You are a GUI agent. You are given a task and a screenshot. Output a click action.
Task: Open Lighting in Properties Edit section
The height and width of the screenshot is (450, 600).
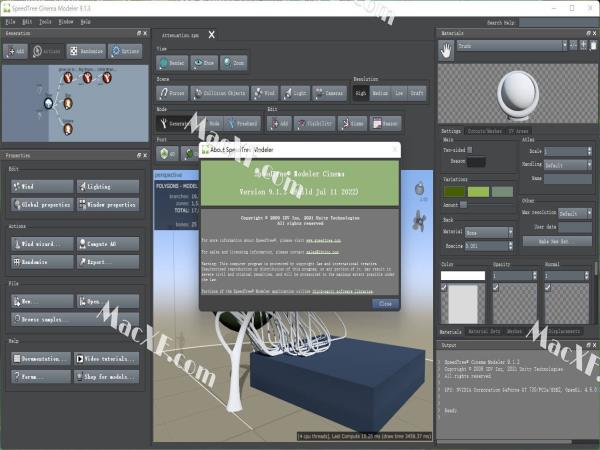pos(108,186)
